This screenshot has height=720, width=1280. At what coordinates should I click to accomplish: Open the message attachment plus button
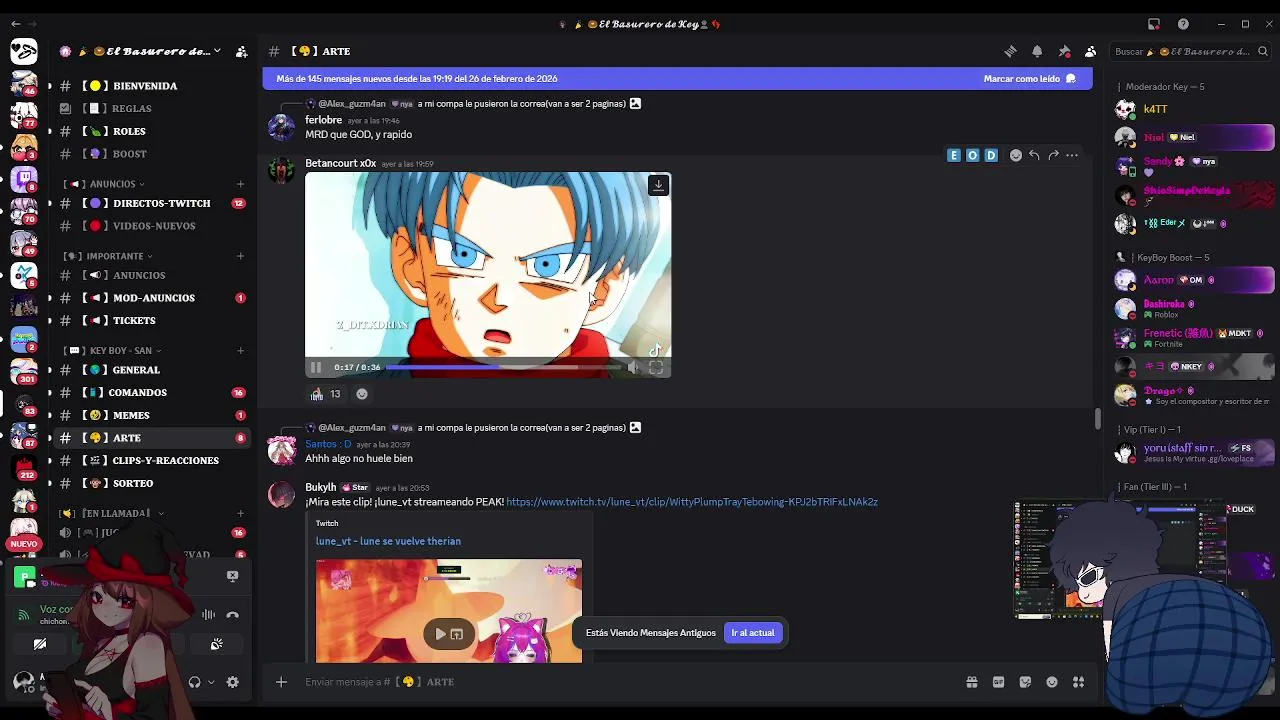click(281, 682)
